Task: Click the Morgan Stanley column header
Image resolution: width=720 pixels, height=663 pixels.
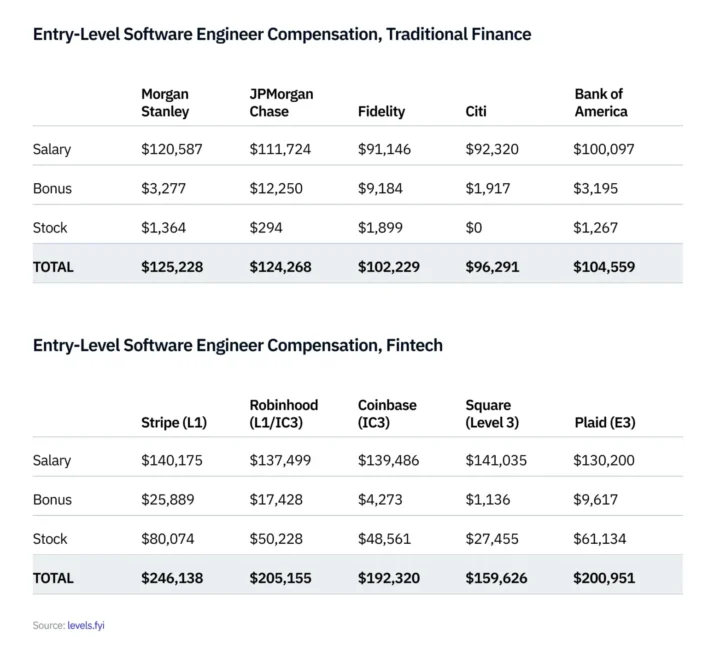Action: point(165,103)
